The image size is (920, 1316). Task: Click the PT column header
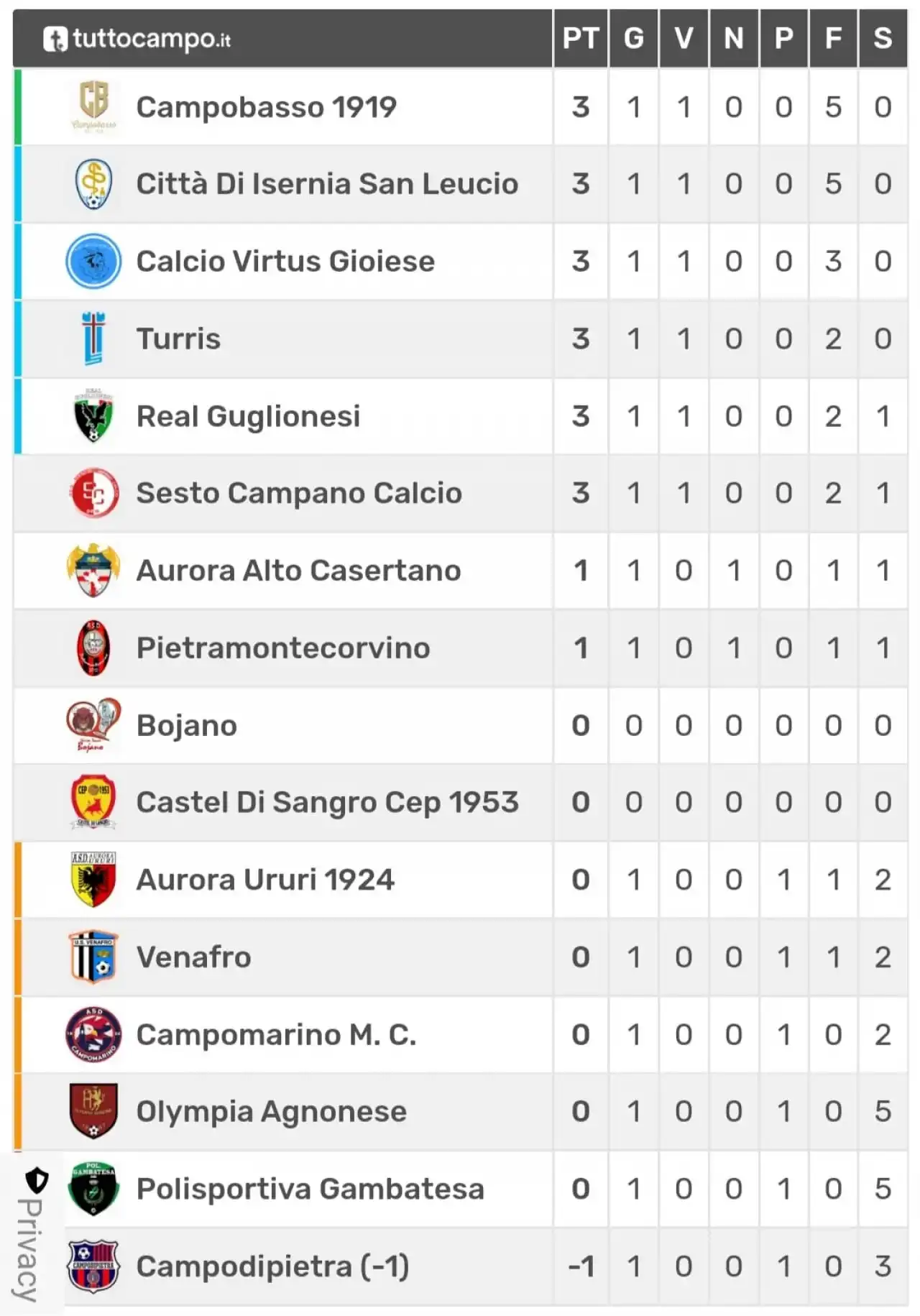581,38
